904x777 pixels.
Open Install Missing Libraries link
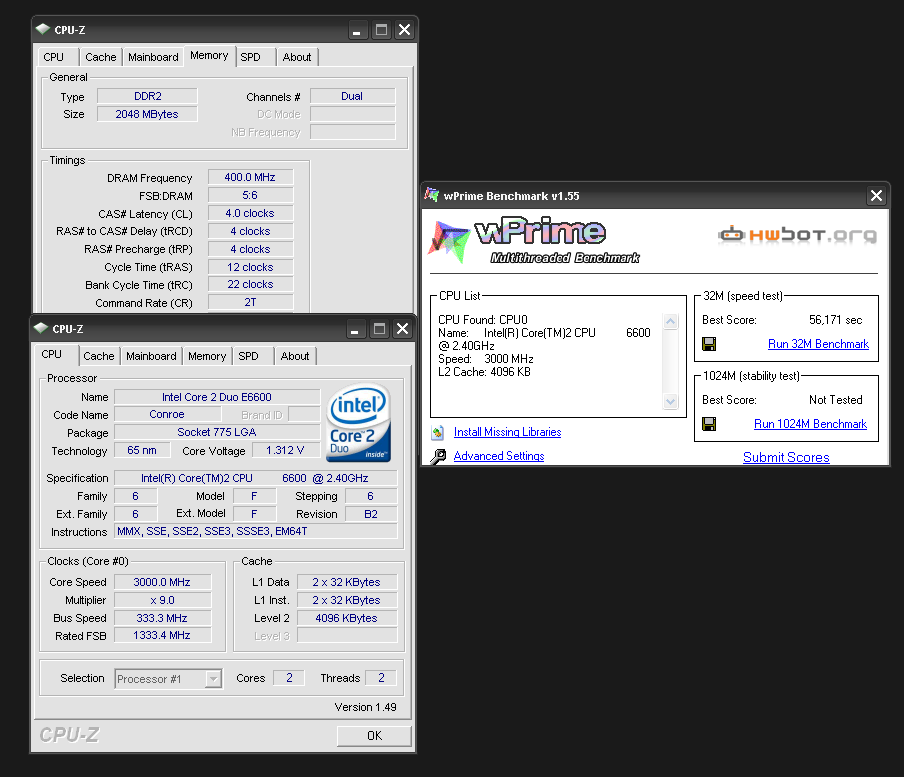click(x=507, y=432)
